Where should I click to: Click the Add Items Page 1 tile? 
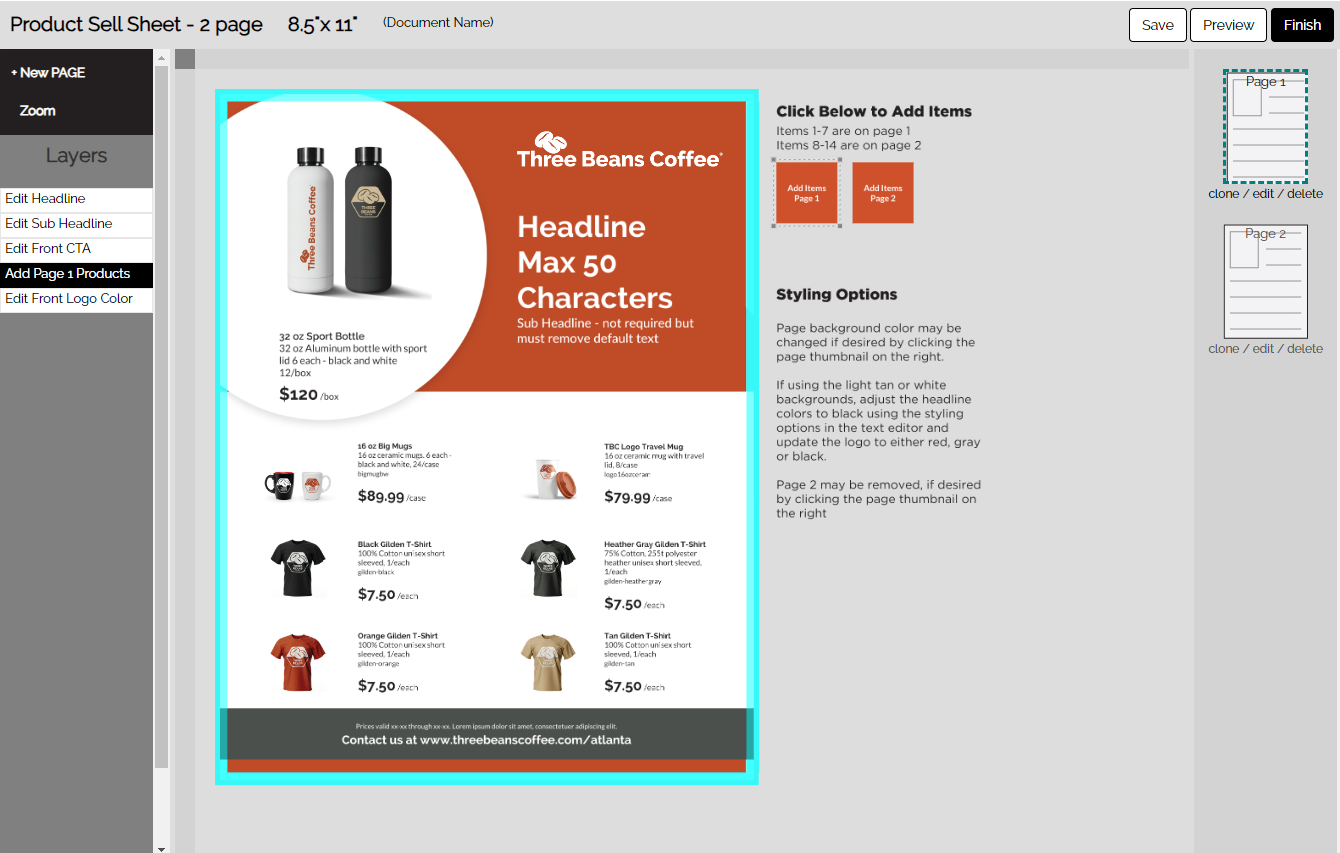pyautogui.click(x=806, y=193)
